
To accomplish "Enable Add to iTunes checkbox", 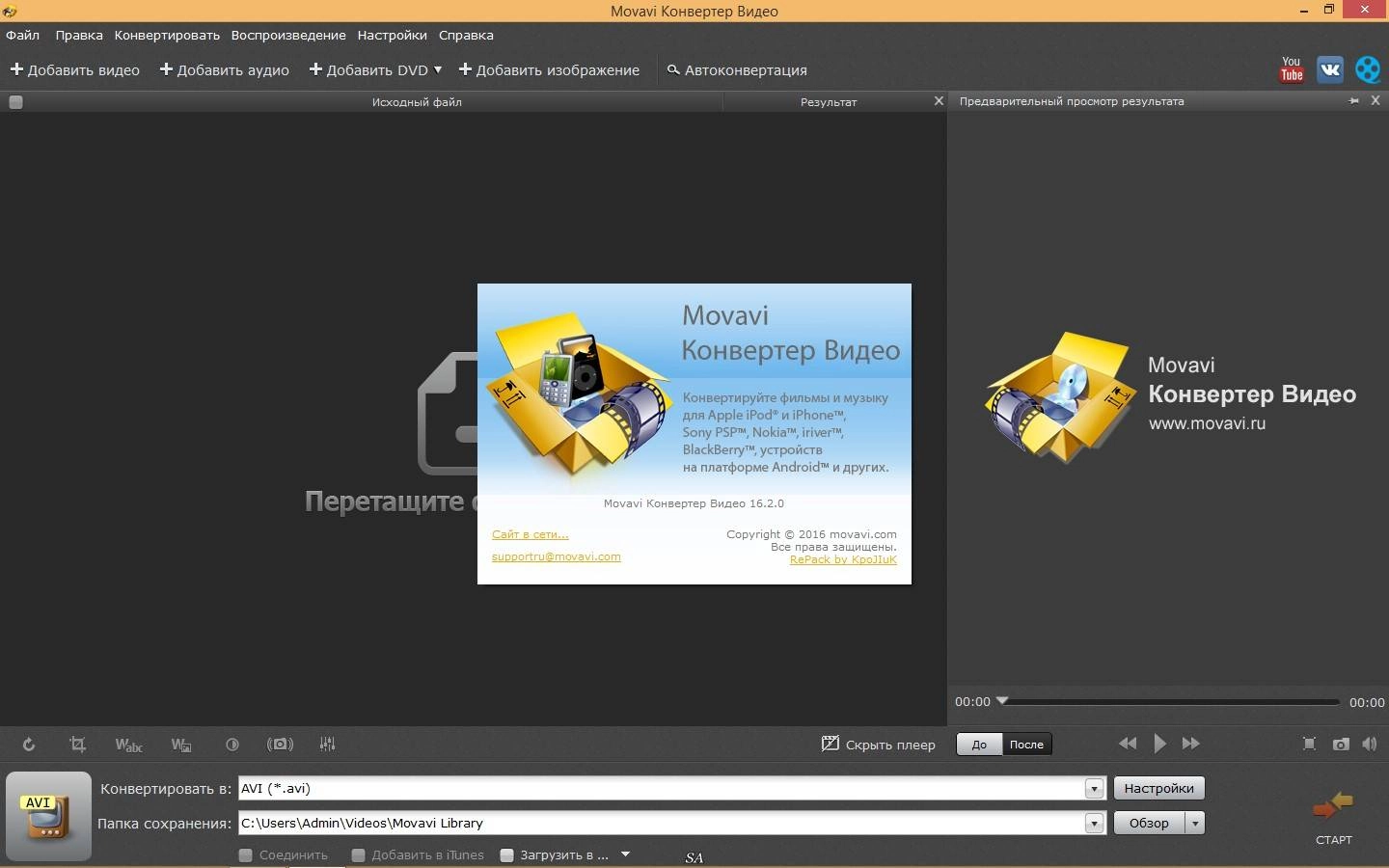I will pyautogui.click(x=359, y=854).
